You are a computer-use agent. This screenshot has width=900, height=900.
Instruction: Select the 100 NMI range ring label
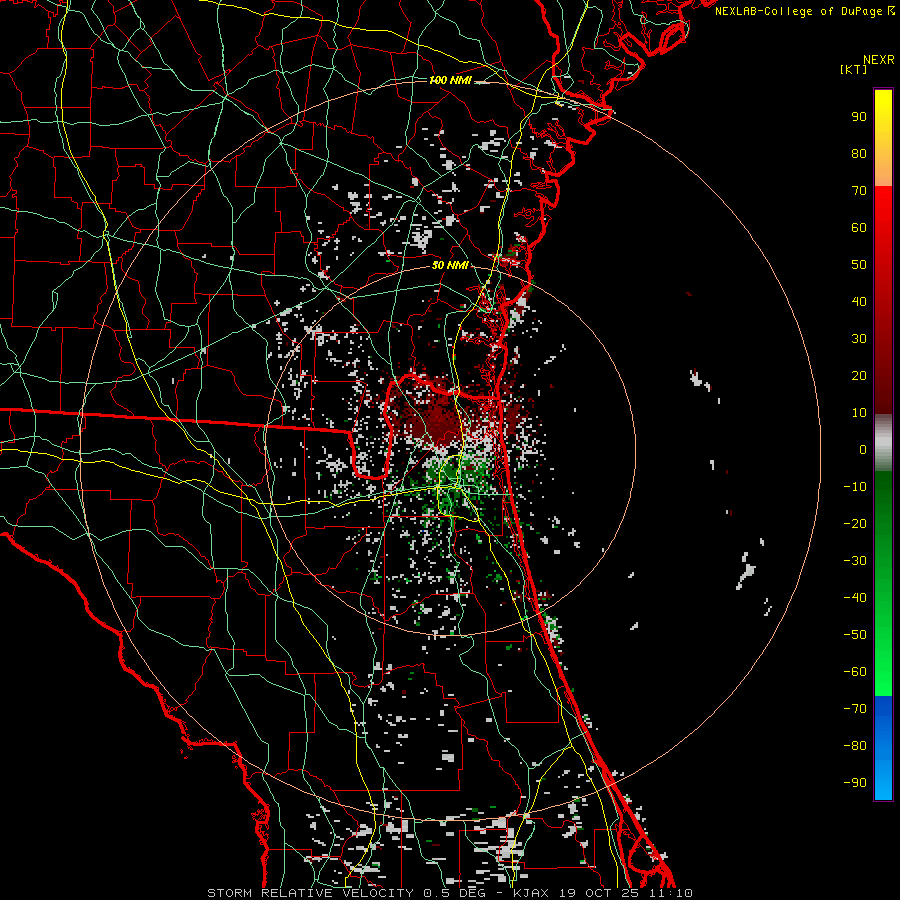pyautogui.click(x=450, y=80)
